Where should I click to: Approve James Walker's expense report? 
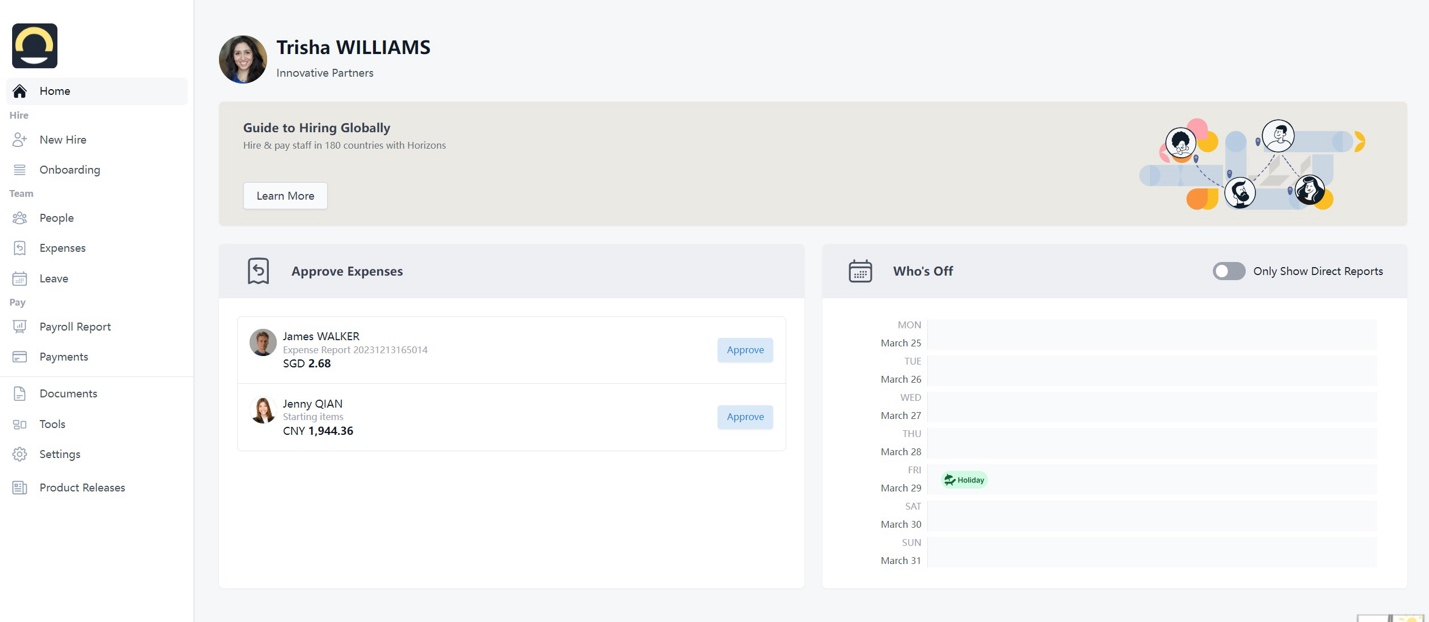744,350
